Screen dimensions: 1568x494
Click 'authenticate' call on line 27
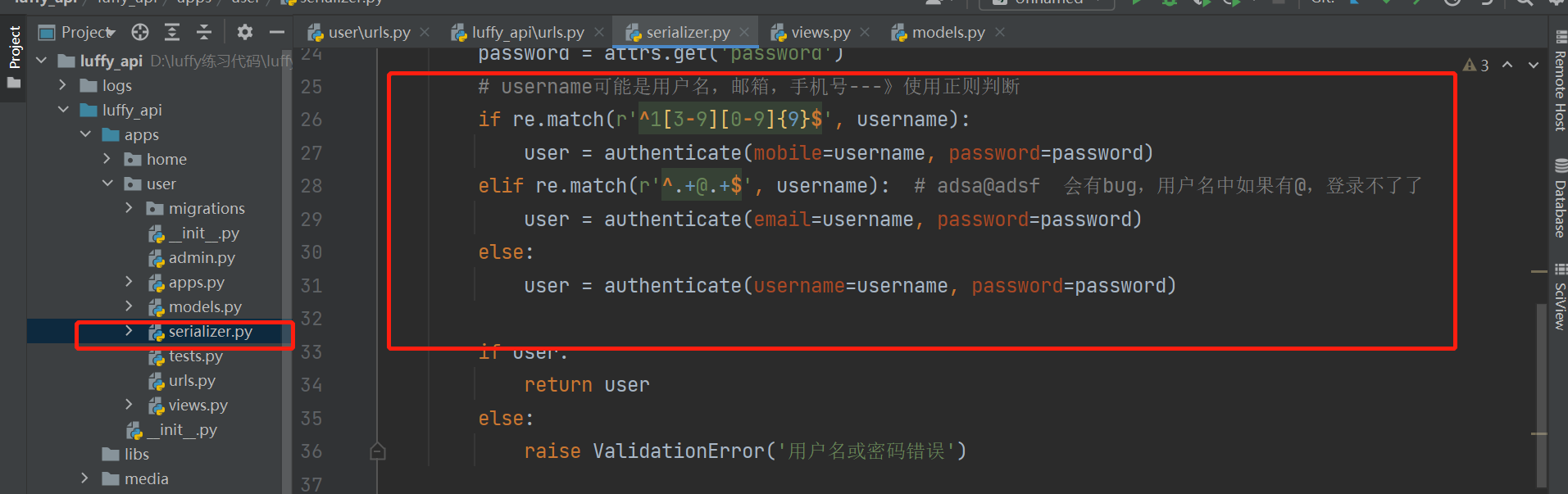[x=673, y=153]
